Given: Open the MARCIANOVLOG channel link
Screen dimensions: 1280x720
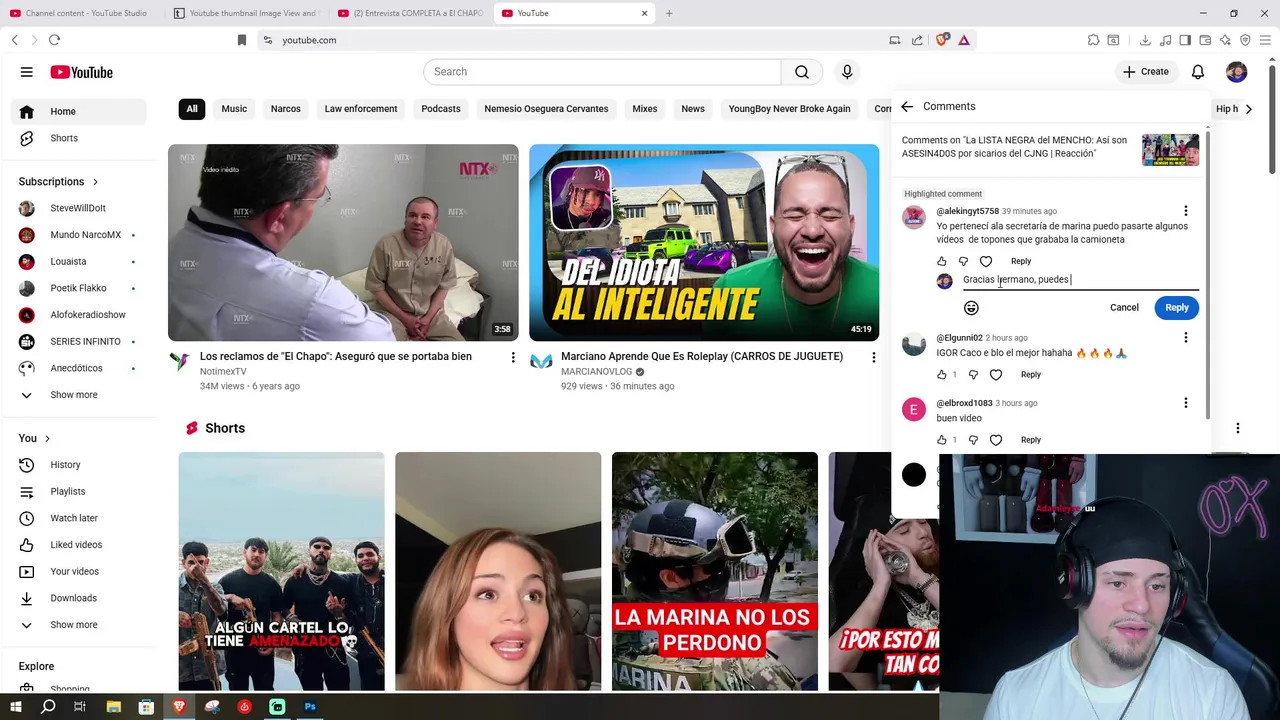Looking at the screenshot, I should [596, 372].
